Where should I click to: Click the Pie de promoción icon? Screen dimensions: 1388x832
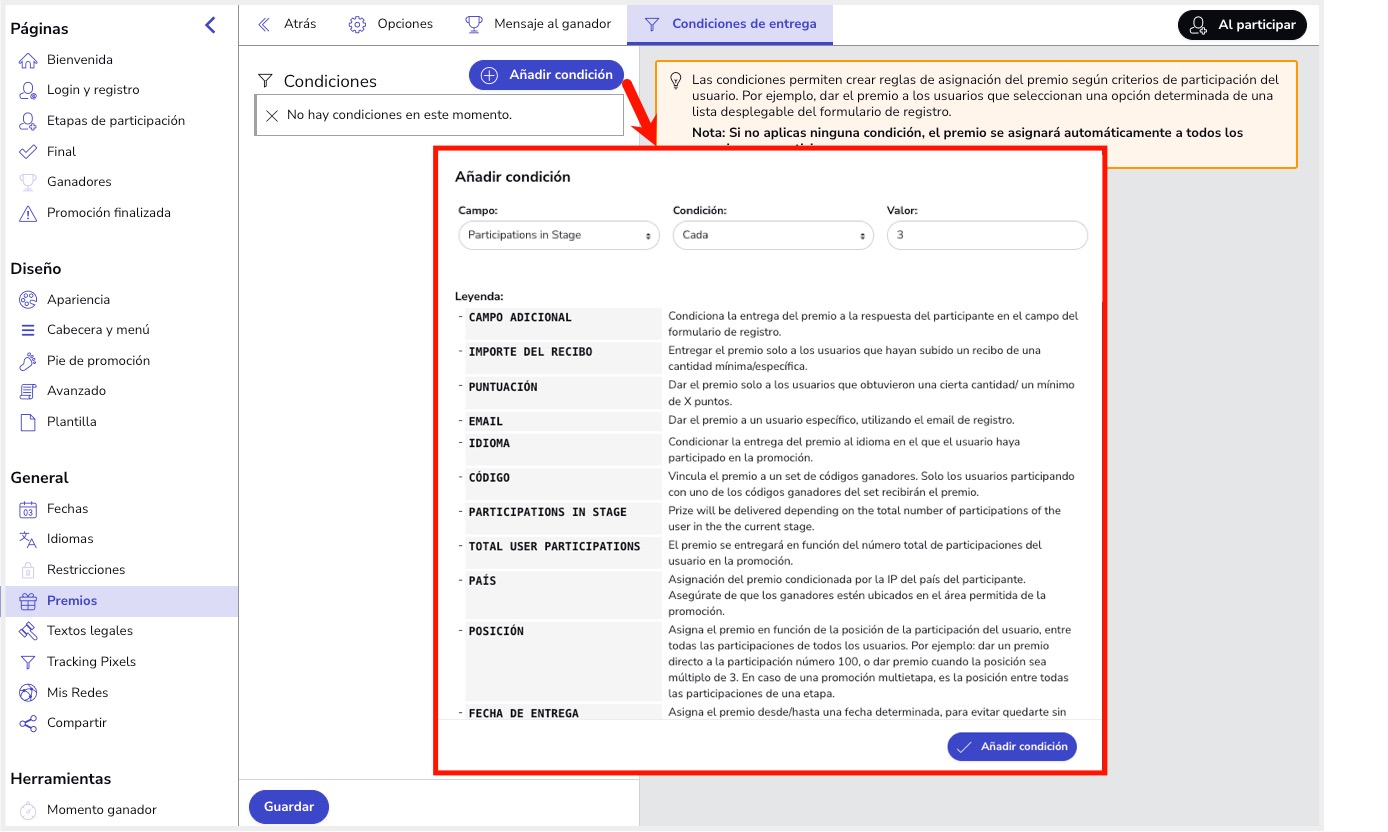pyautogui.click(x=28, y=361)
